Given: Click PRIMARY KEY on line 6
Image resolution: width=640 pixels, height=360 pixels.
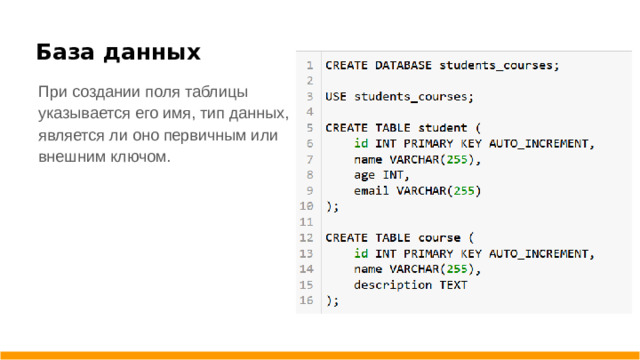Looking at the screenshot, I should click(x=442, y=144).
